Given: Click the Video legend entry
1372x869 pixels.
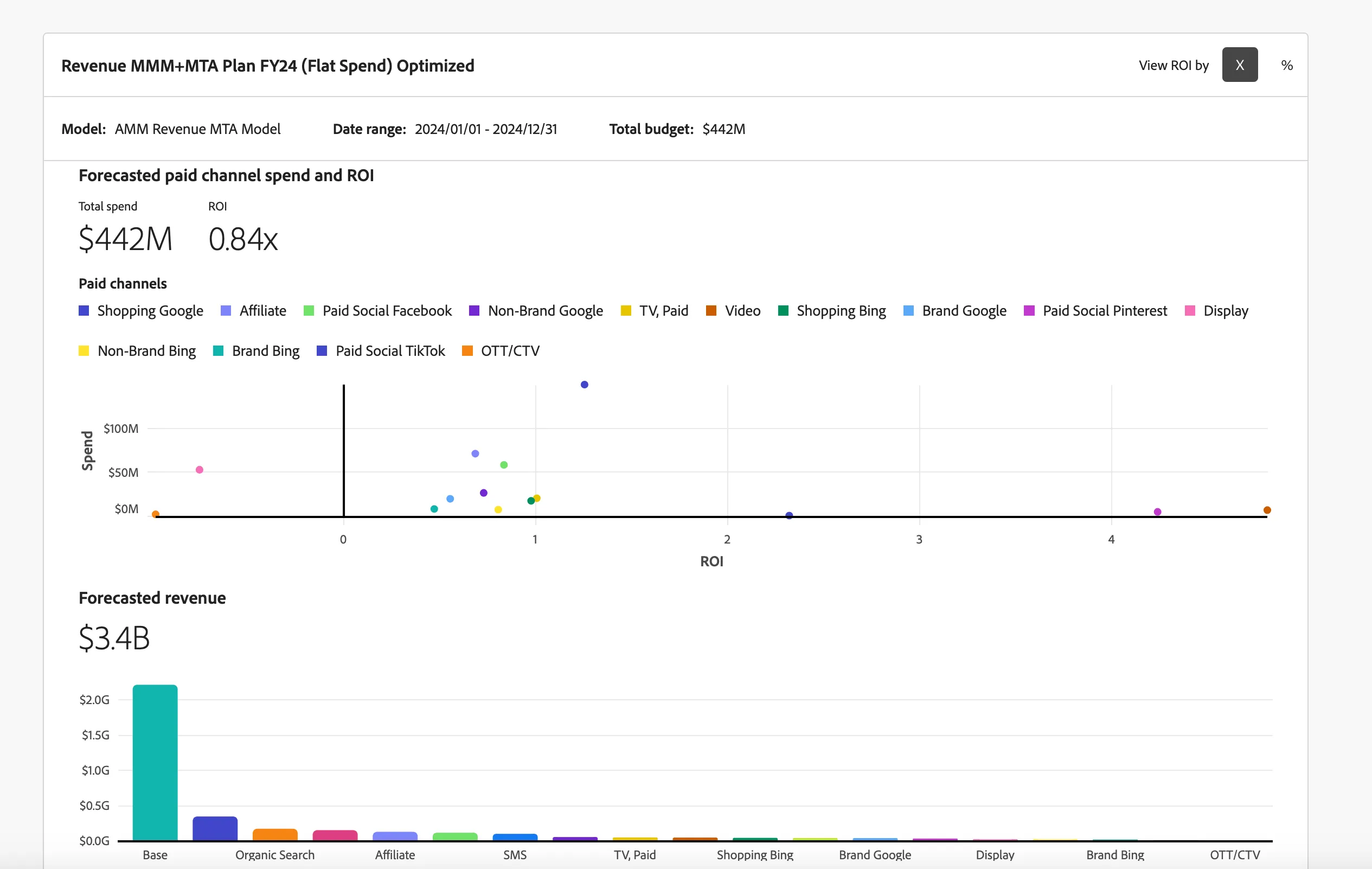Looking at the screenshot, I should coord(733,311).
